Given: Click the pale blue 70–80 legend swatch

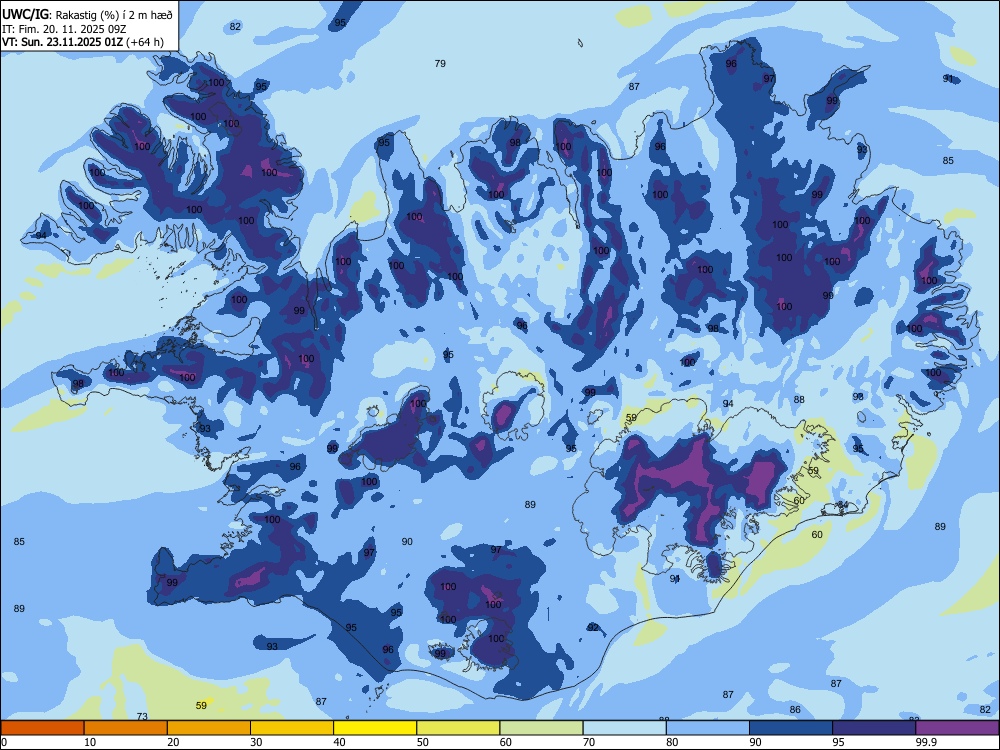Looking at the screenshot, I should (x=624, y=728).
